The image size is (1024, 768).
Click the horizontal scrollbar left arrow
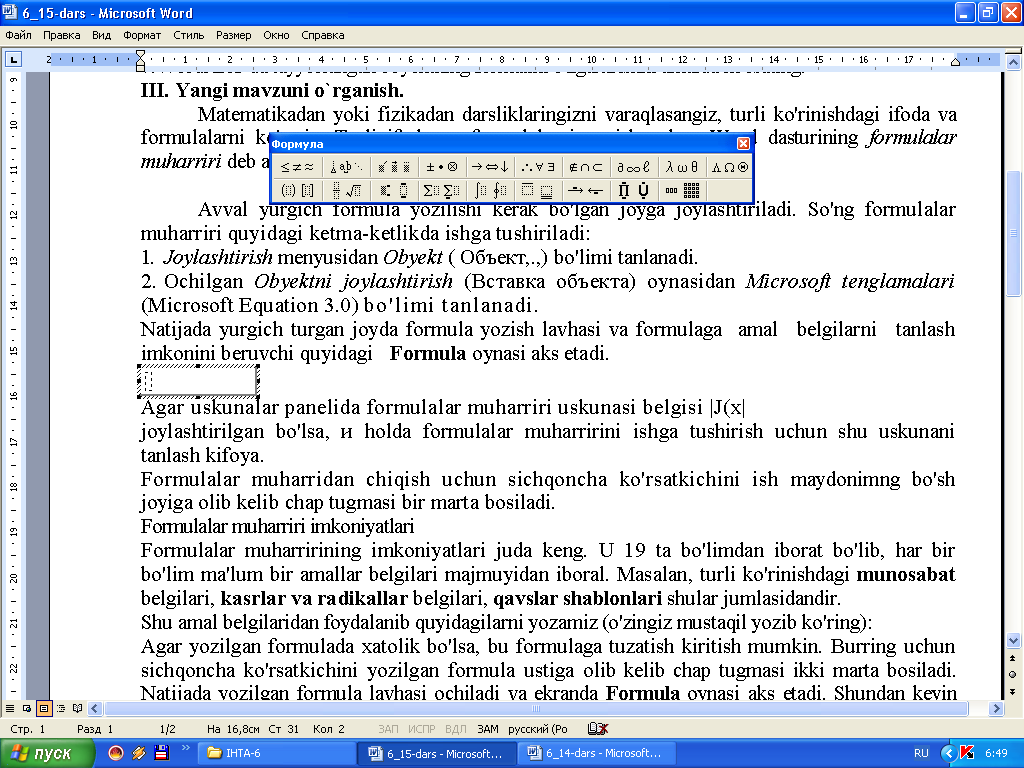pyautogui.click(x=95, y=709)
